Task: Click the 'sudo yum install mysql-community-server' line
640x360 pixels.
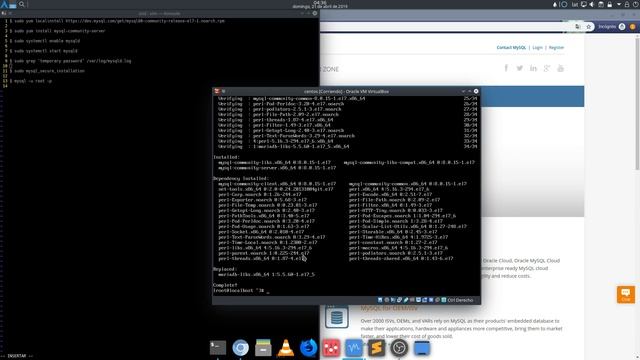Action: 60,31
